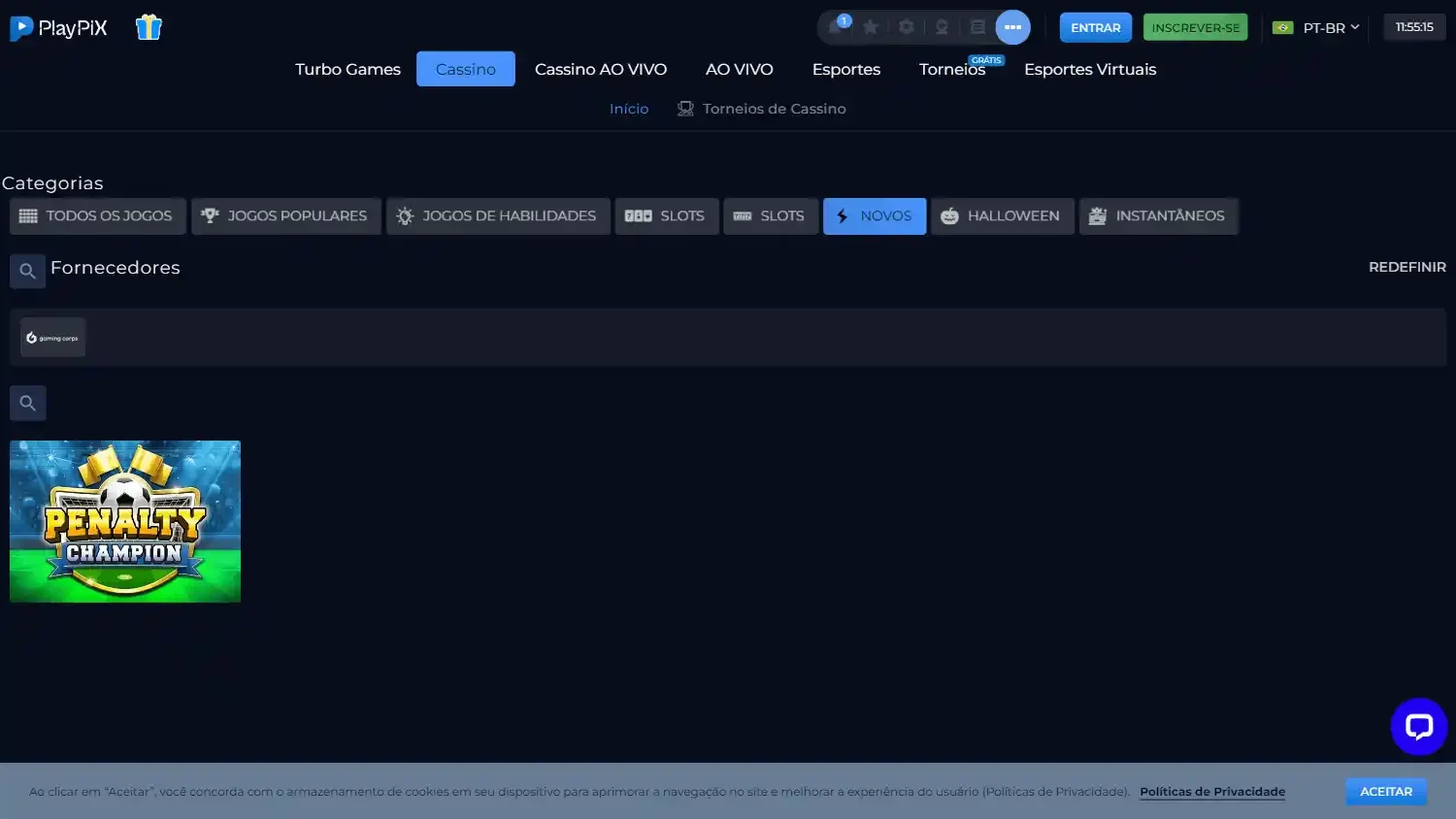Select TODOS OS JOGOS category
The image size is (1456, 819).
pos(97,215)
